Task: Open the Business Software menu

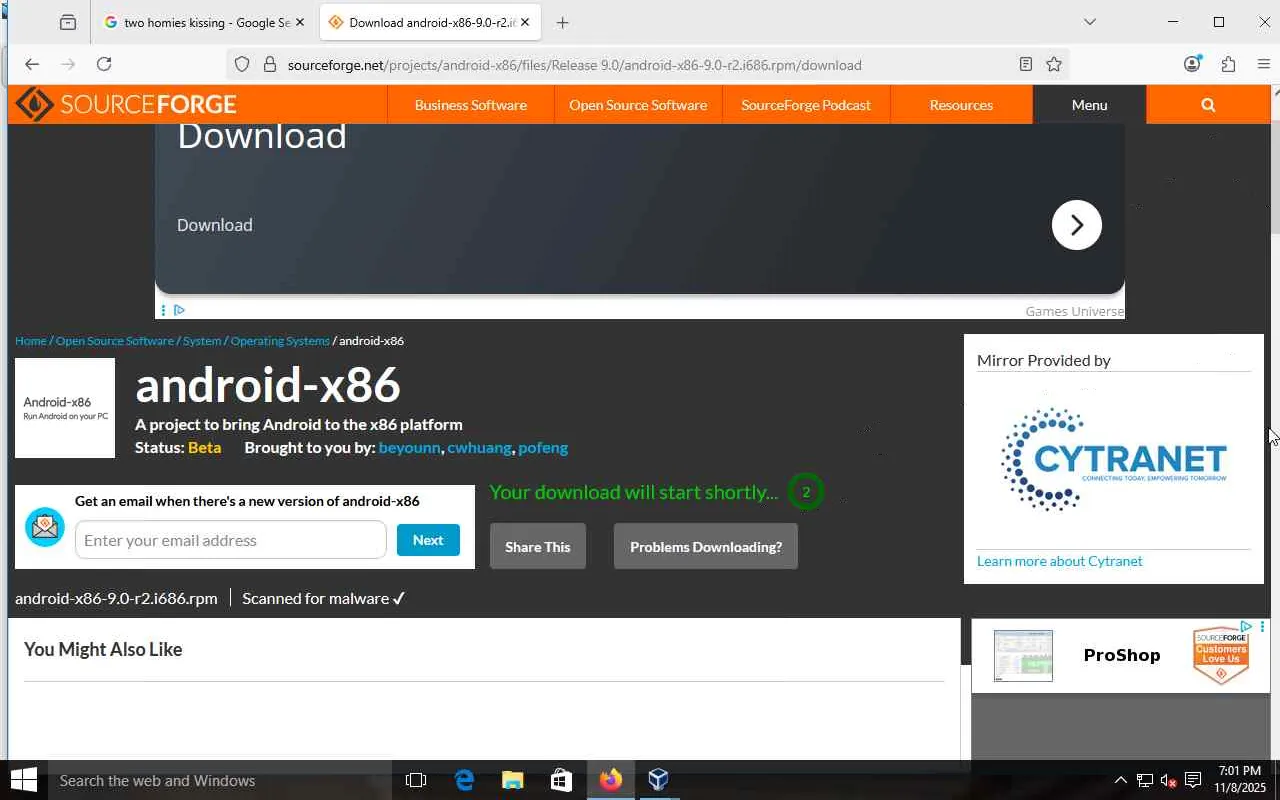Action: click(x=470, y=105)
